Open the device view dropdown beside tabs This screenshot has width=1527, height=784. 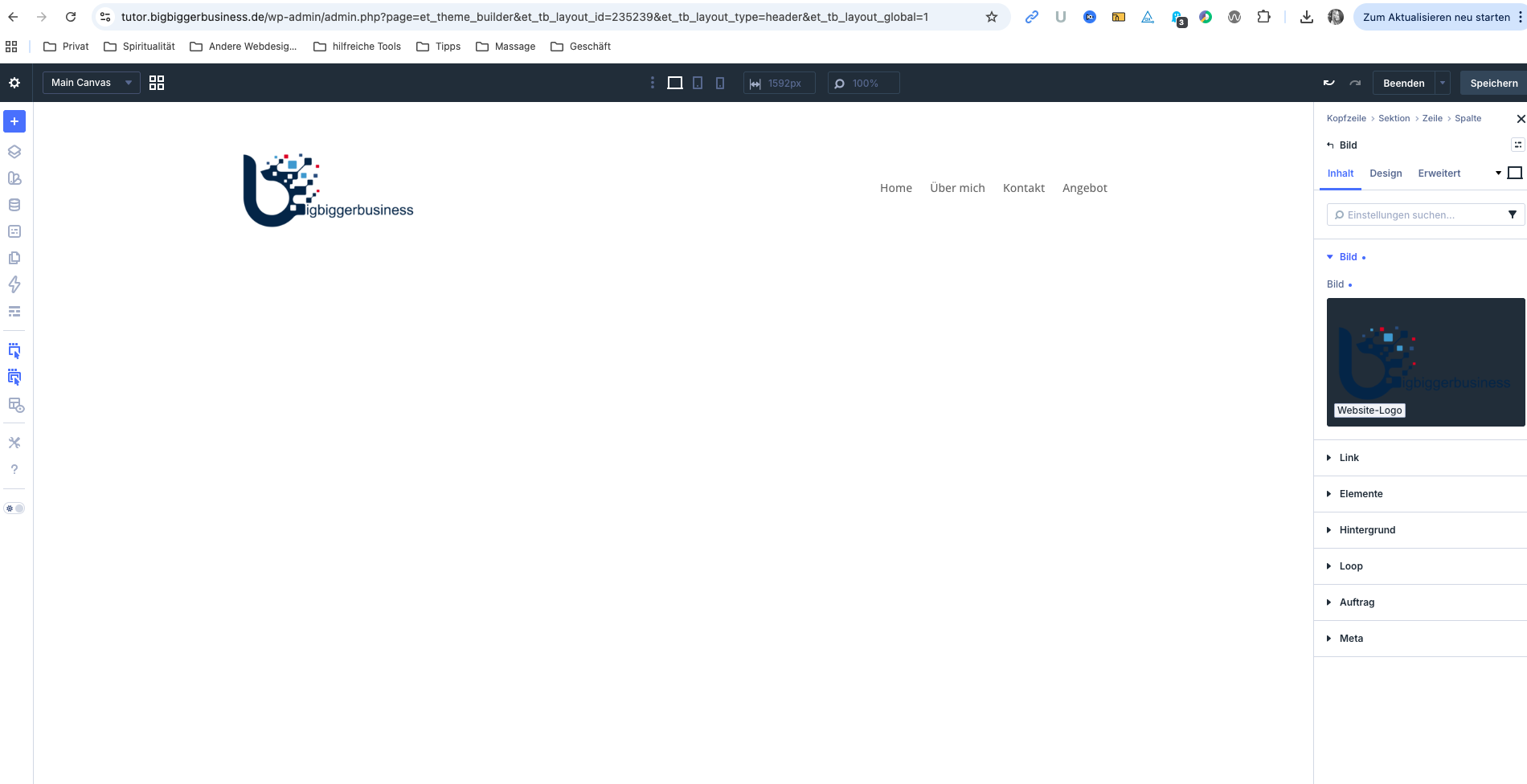(x=1509, y=173)
